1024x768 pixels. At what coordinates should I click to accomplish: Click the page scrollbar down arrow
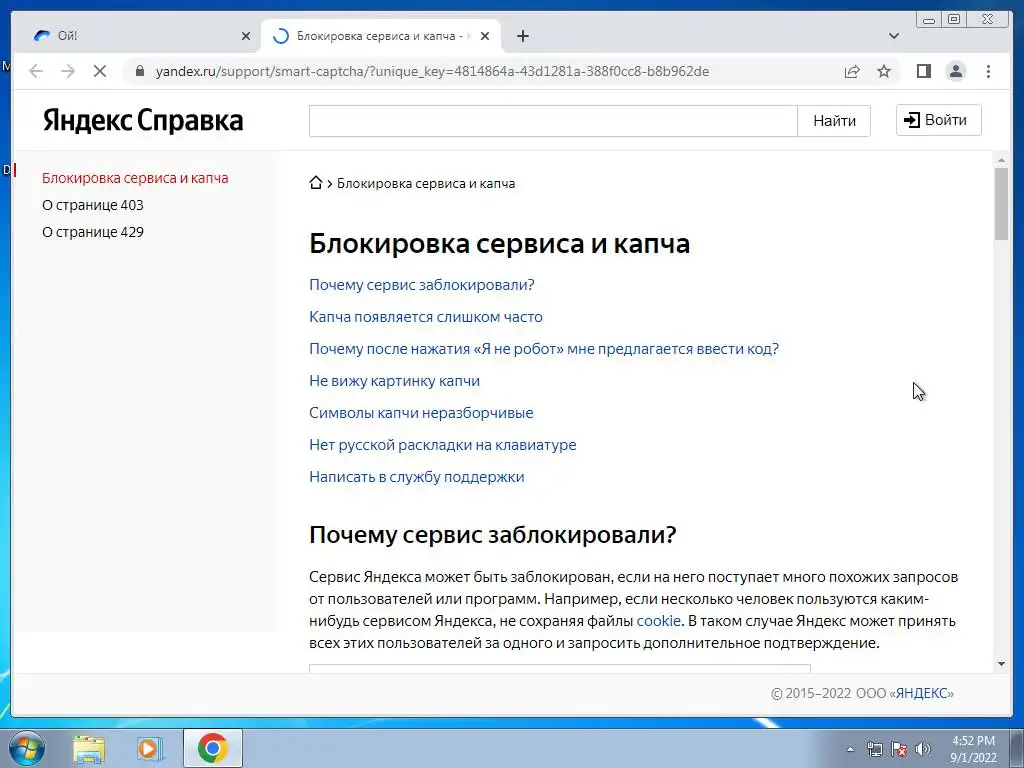pos(1001,664)
